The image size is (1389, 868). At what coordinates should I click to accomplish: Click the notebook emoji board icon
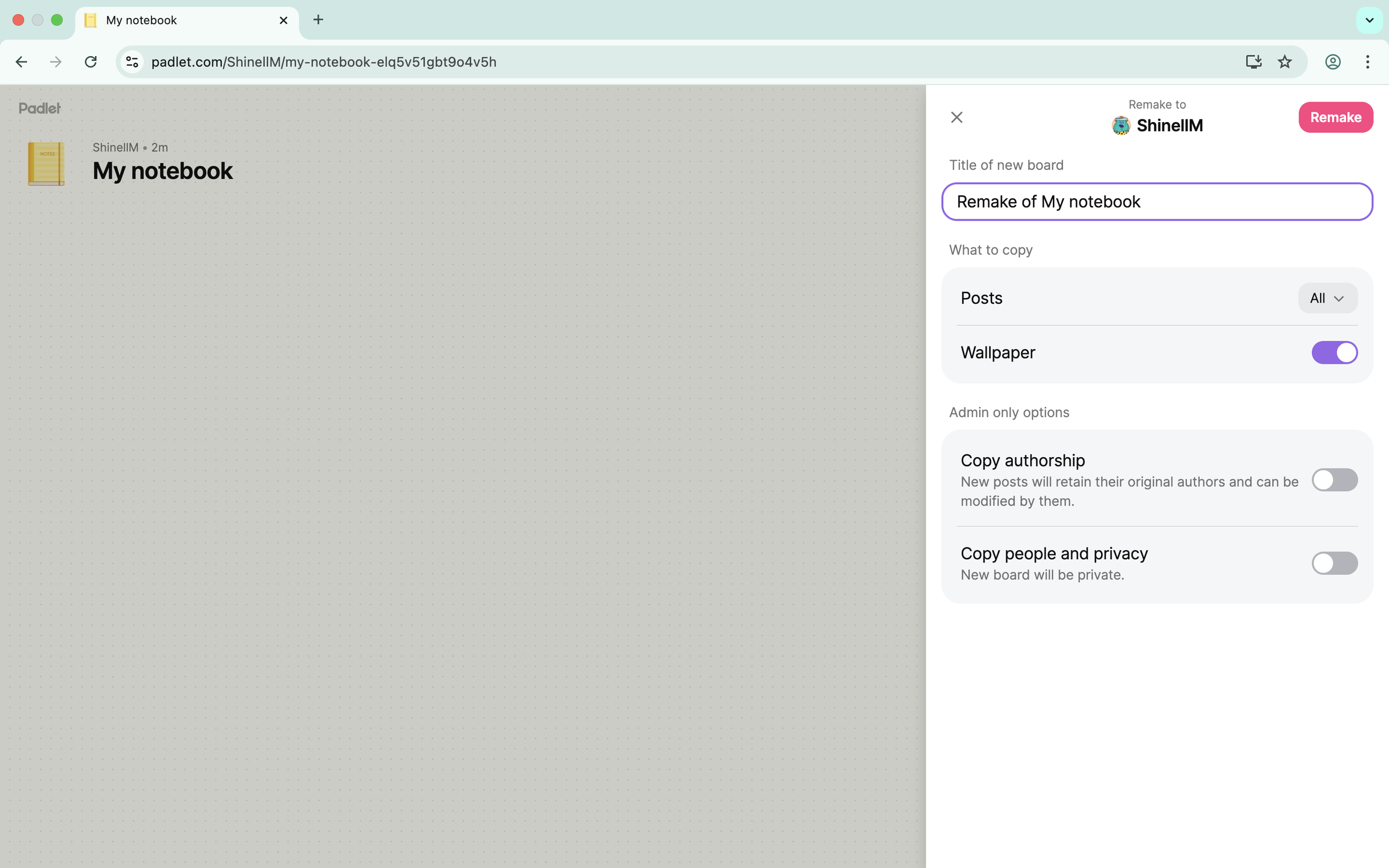tap(46, 164)
